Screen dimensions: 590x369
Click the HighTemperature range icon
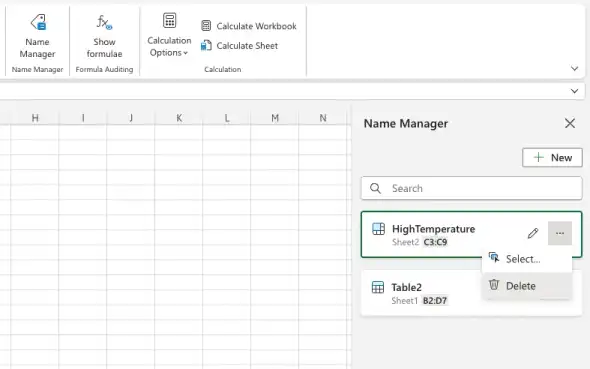378,229
